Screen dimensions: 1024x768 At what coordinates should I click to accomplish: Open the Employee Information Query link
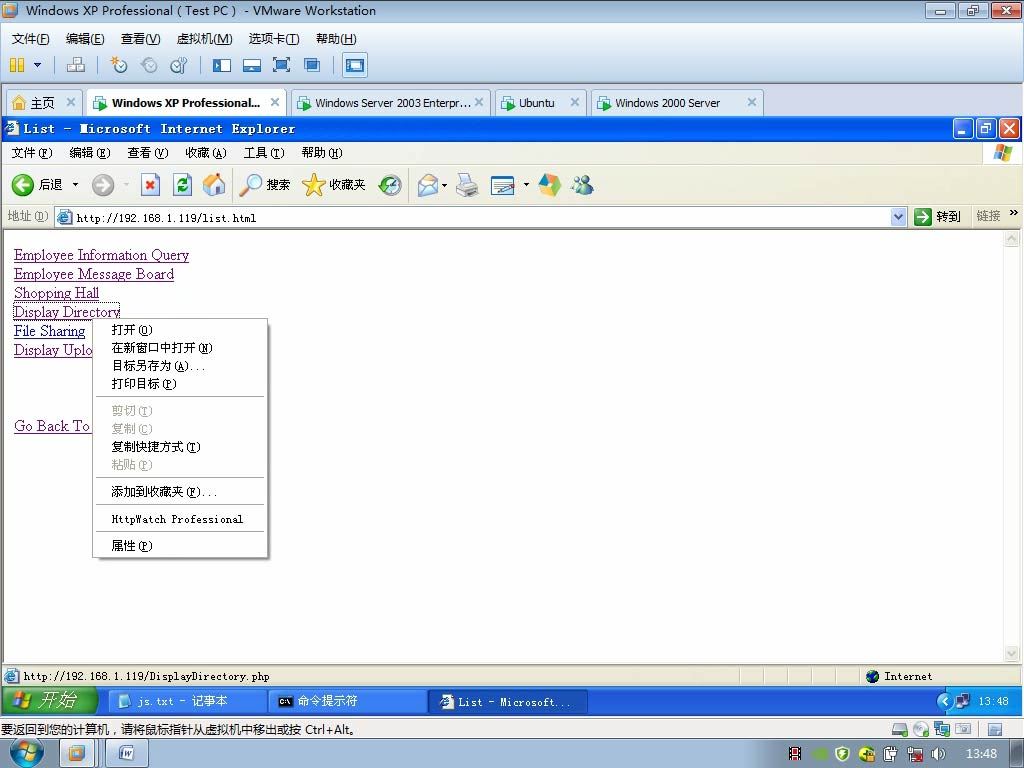tap(101, 255)
